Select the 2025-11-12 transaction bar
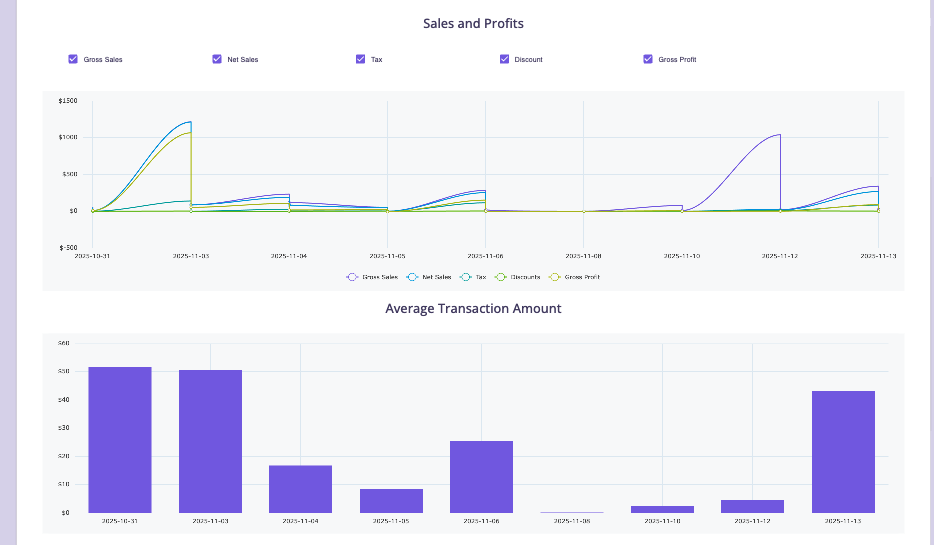934x545 pixels. (x=752, y=506)
